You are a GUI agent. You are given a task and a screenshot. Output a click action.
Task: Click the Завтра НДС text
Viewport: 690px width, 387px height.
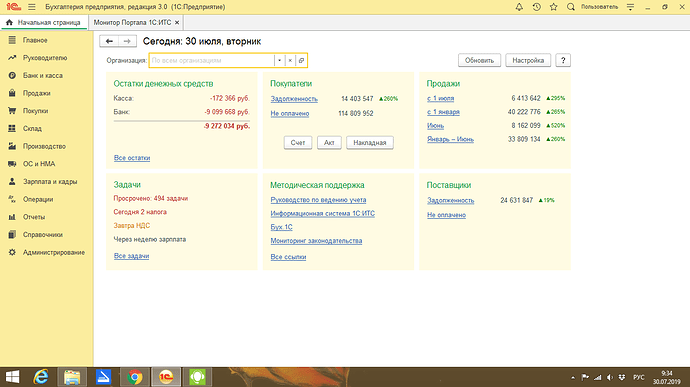132,226
